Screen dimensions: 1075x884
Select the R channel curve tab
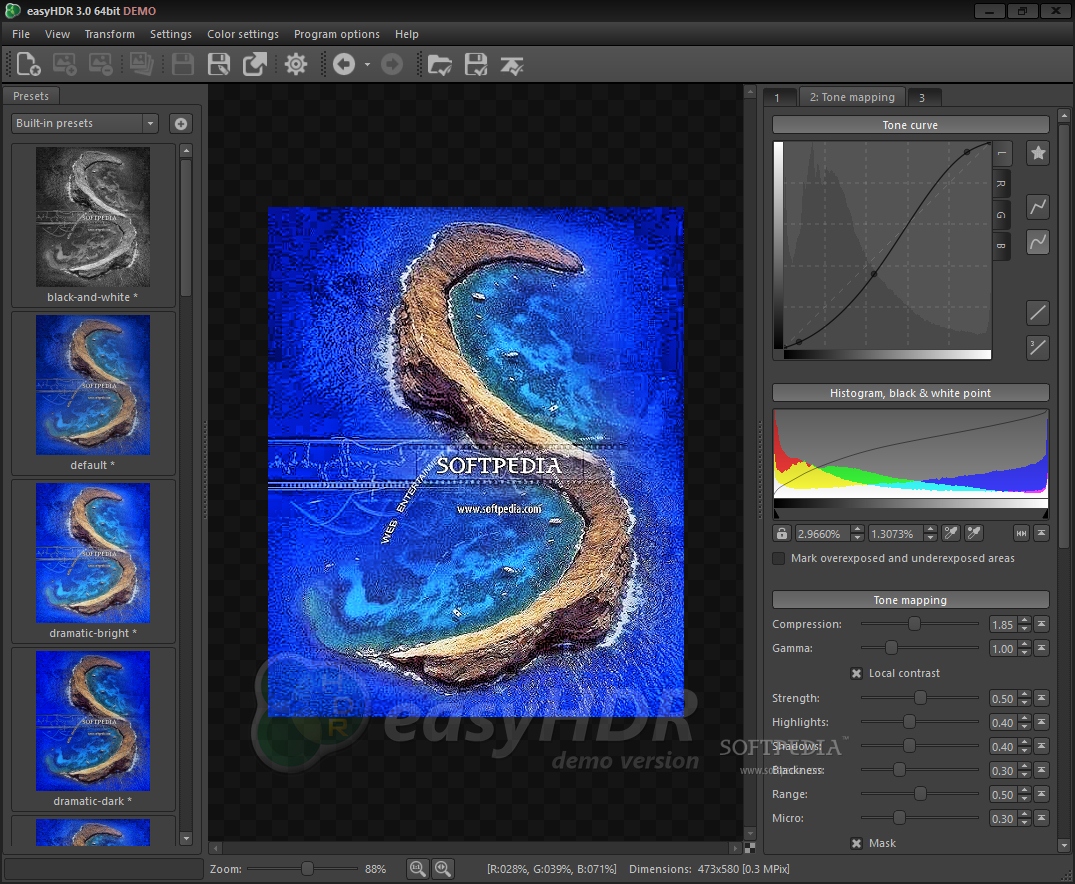(x=1002, y=184)
